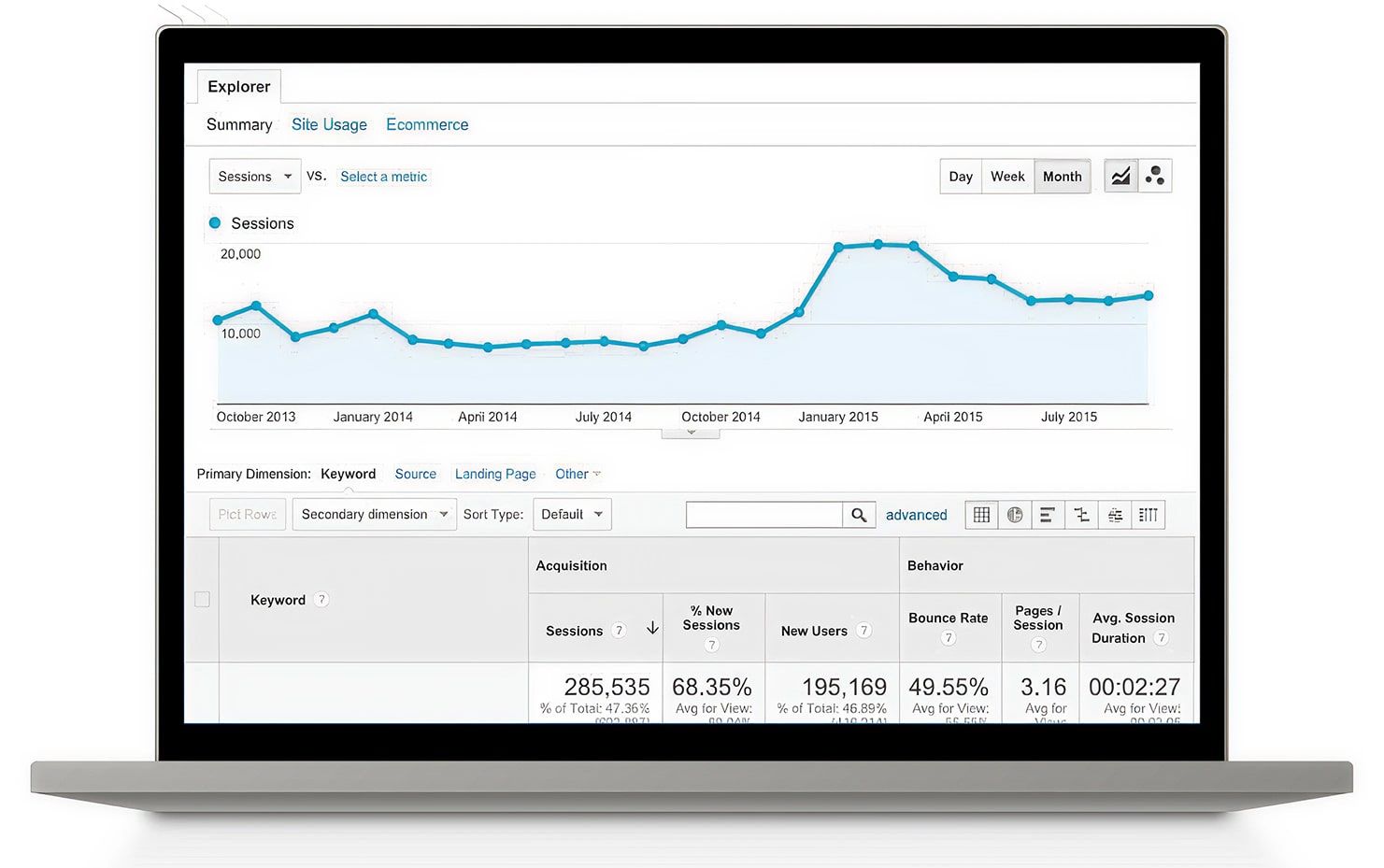Switch to motion chart view
This screenshot has height=868, width=1384.
pos(1155,177)
